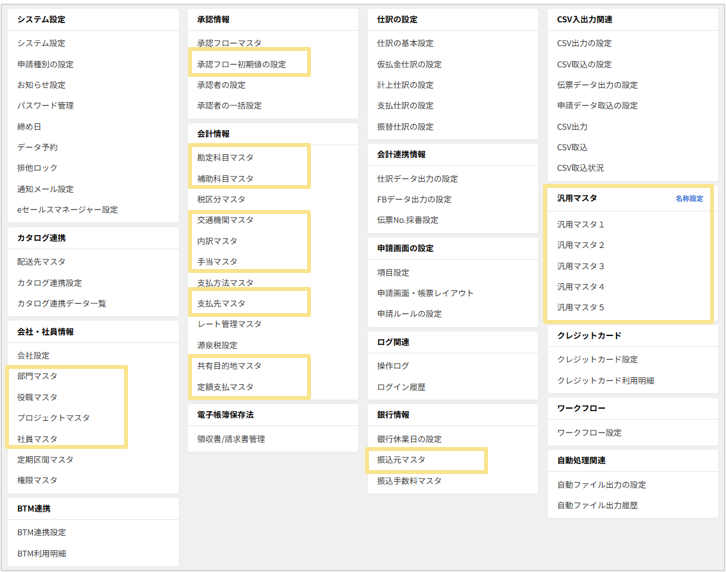
Task: Open ワークフロー設定
Action: click(589, 433)
